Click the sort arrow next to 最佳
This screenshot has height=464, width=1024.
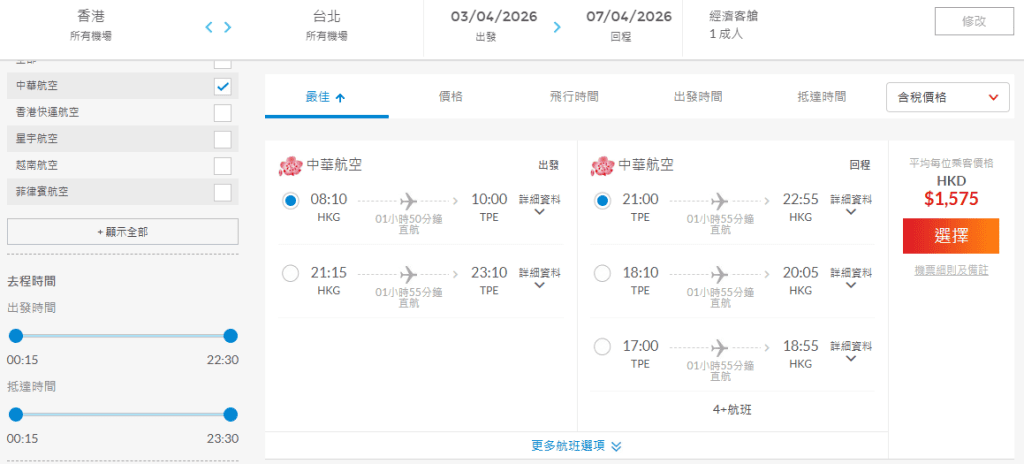340,98
